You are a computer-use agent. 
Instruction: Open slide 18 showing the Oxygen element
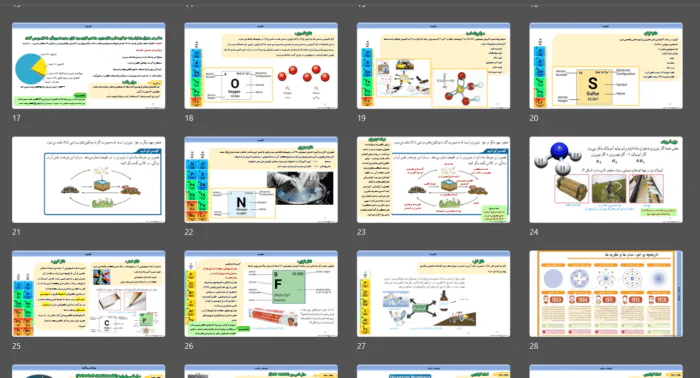(x=261, y=66)
